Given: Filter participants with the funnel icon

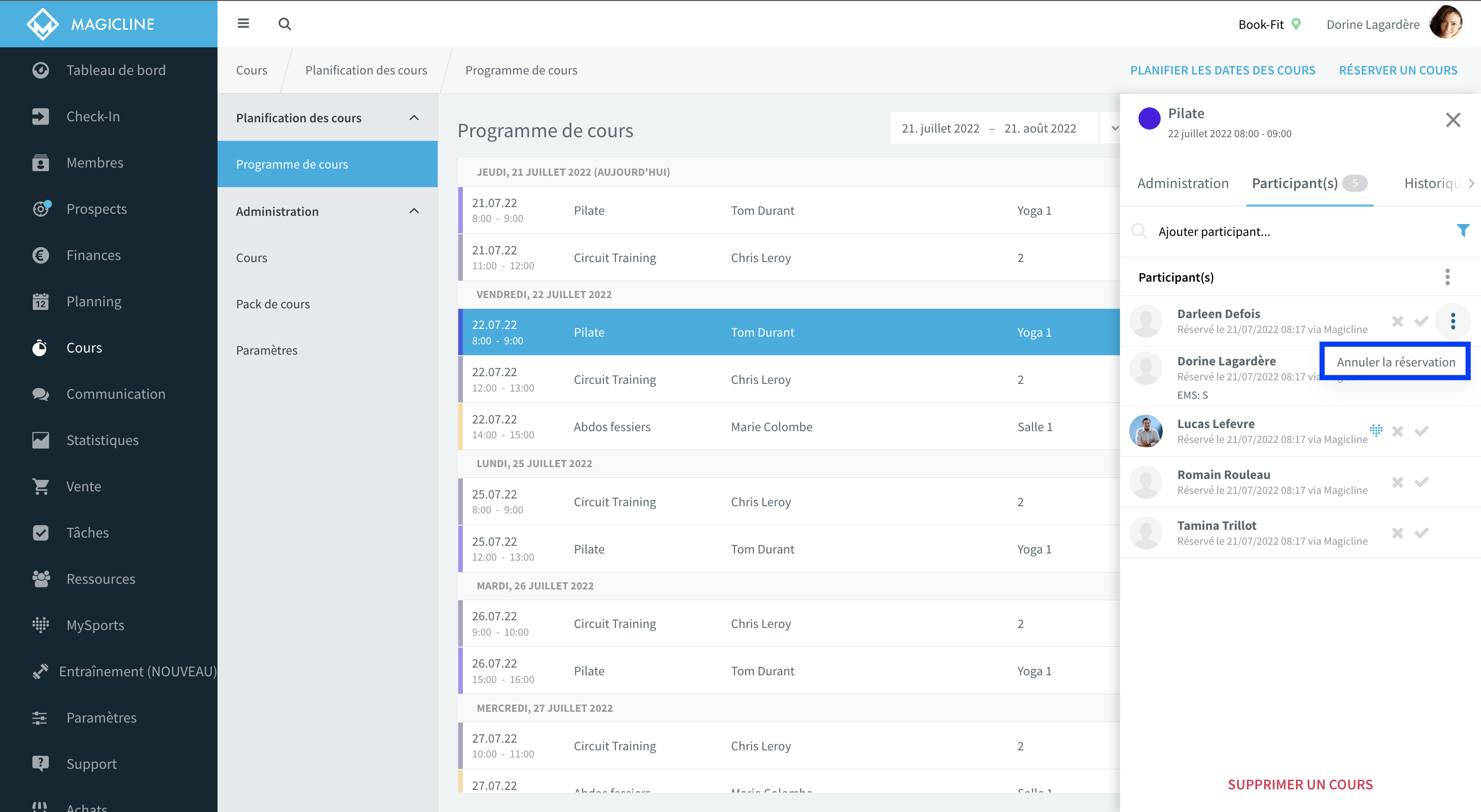Looking at the screenshot, I should (1462, 231).
